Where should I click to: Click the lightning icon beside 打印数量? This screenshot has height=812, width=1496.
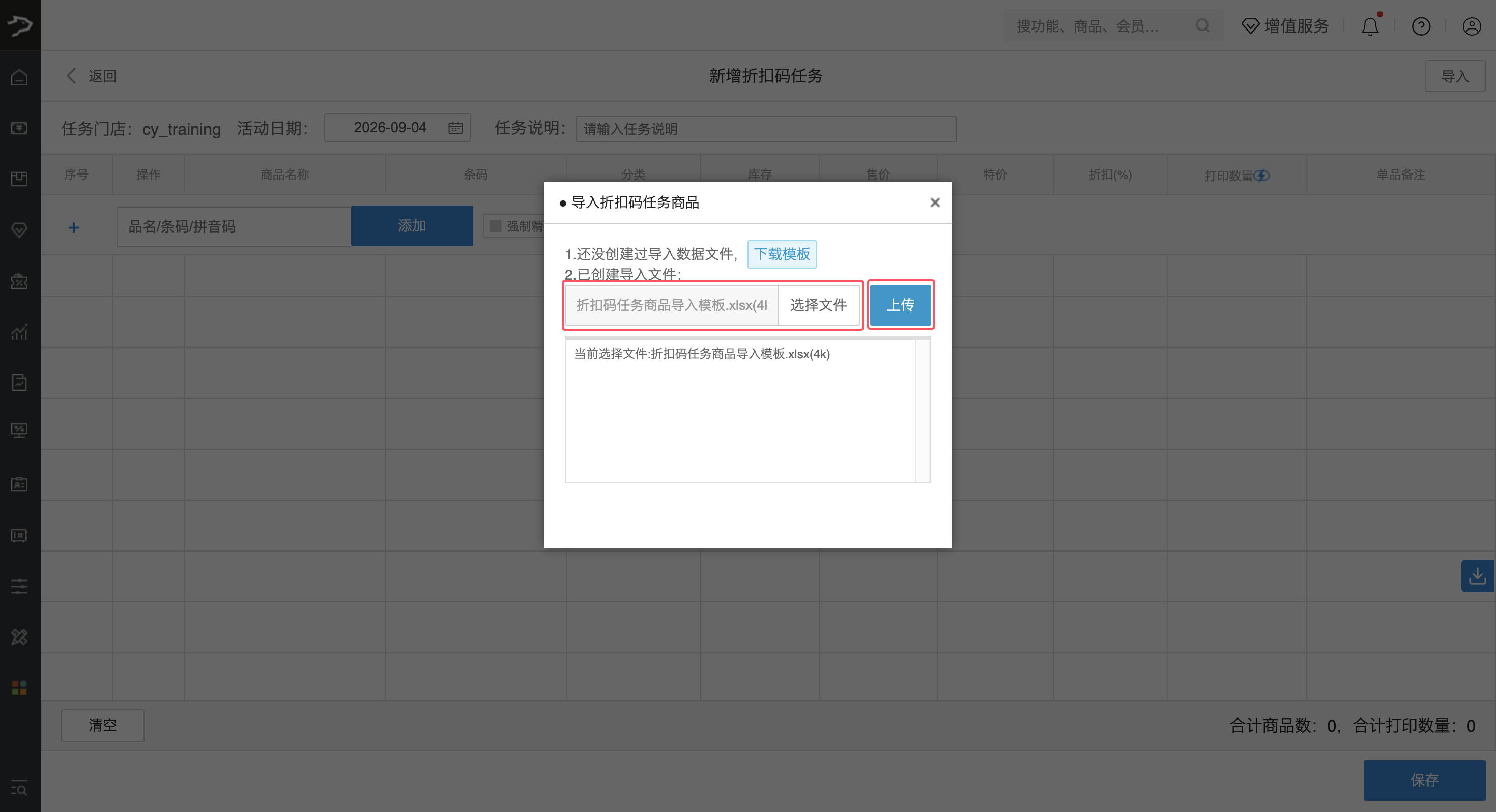(x=1261, y=176)
